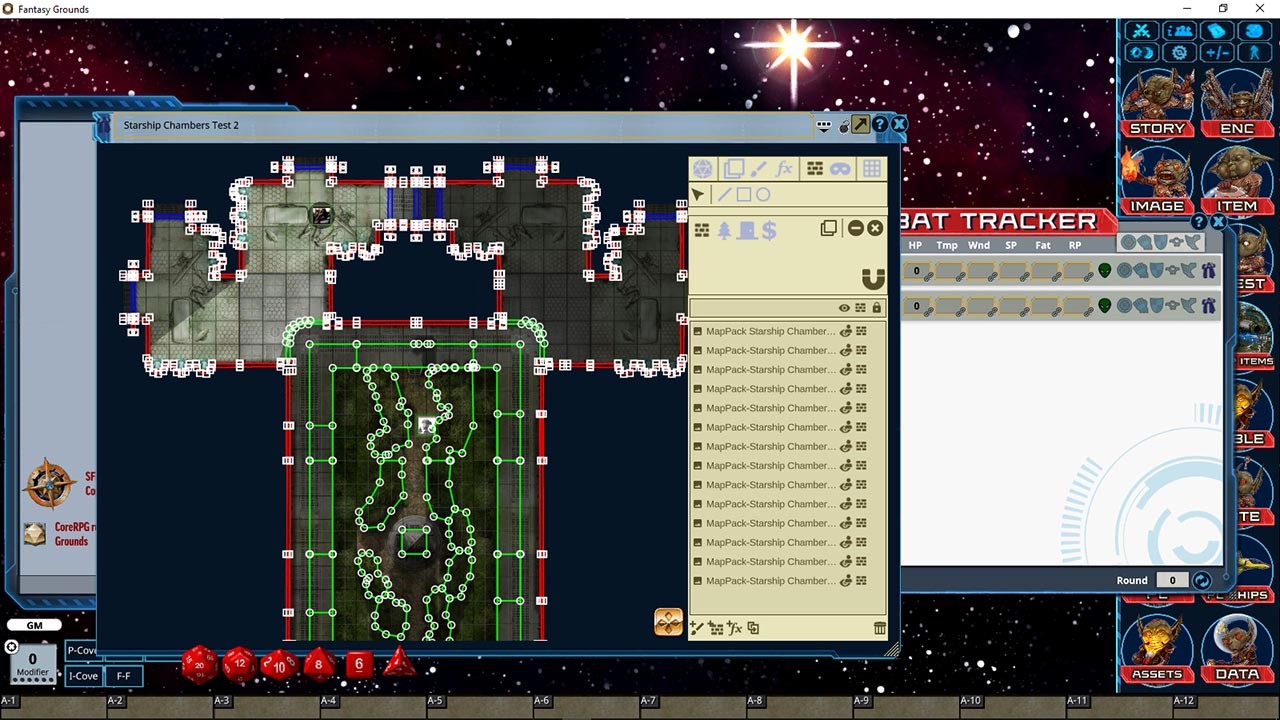Open the character figure shortcut icon
This screenshot has height=720, width=1280.
pos(1254,53)
